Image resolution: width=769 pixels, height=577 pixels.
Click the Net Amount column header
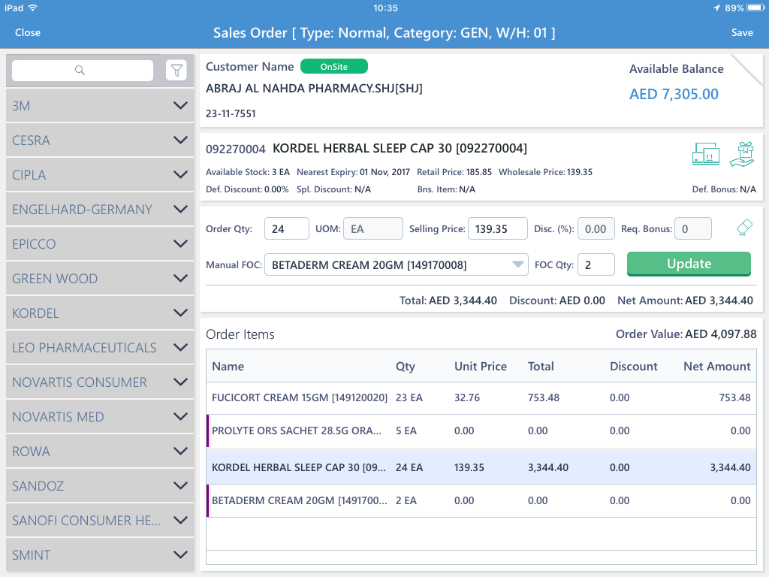[717, 366]
